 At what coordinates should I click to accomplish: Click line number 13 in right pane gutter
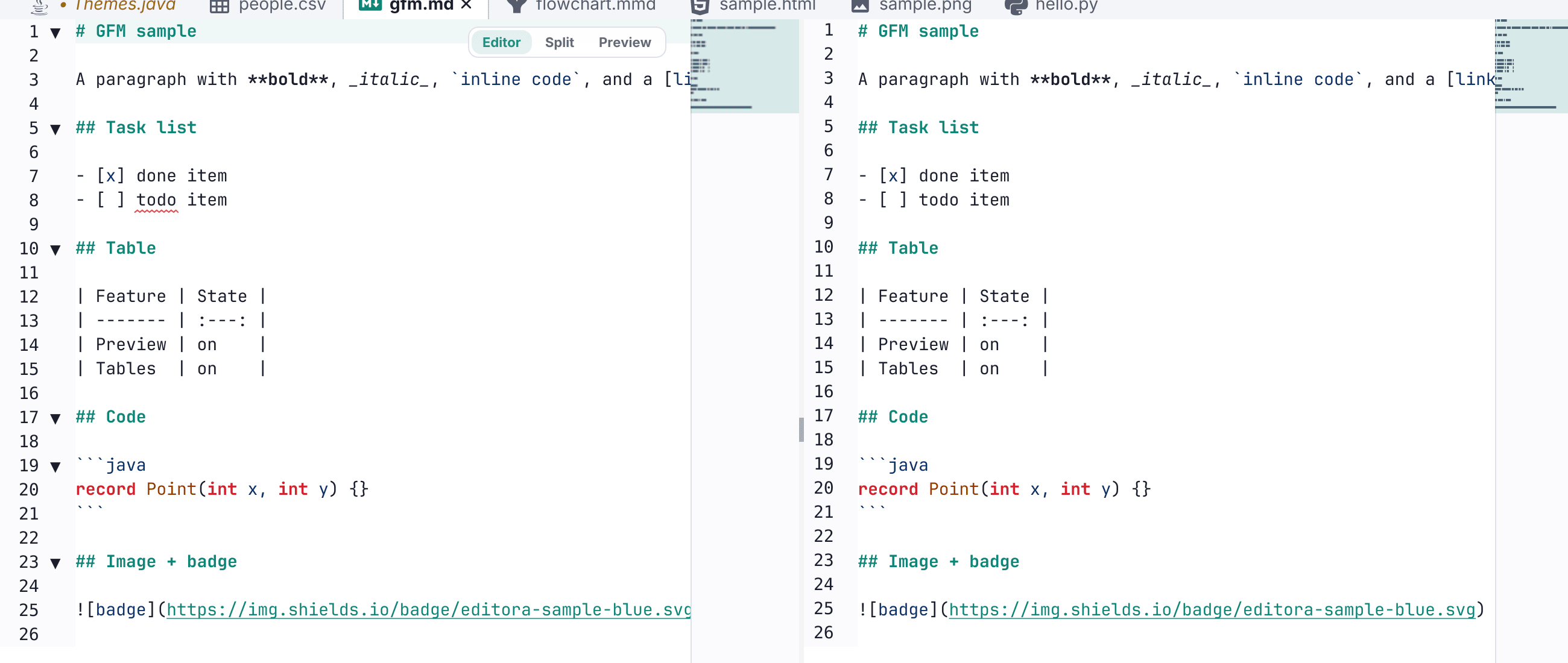824,319
